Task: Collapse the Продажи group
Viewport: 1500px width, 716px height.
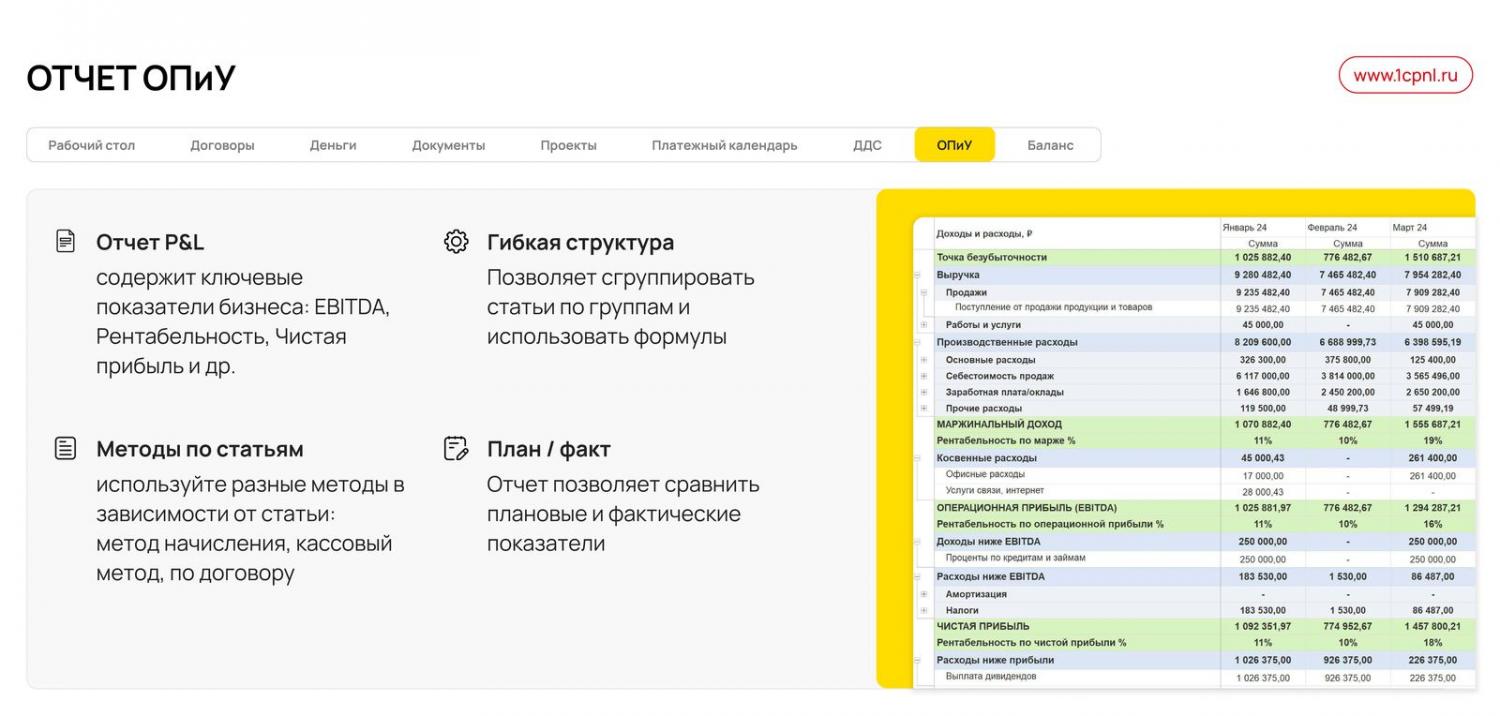Action: pos(924,292)
